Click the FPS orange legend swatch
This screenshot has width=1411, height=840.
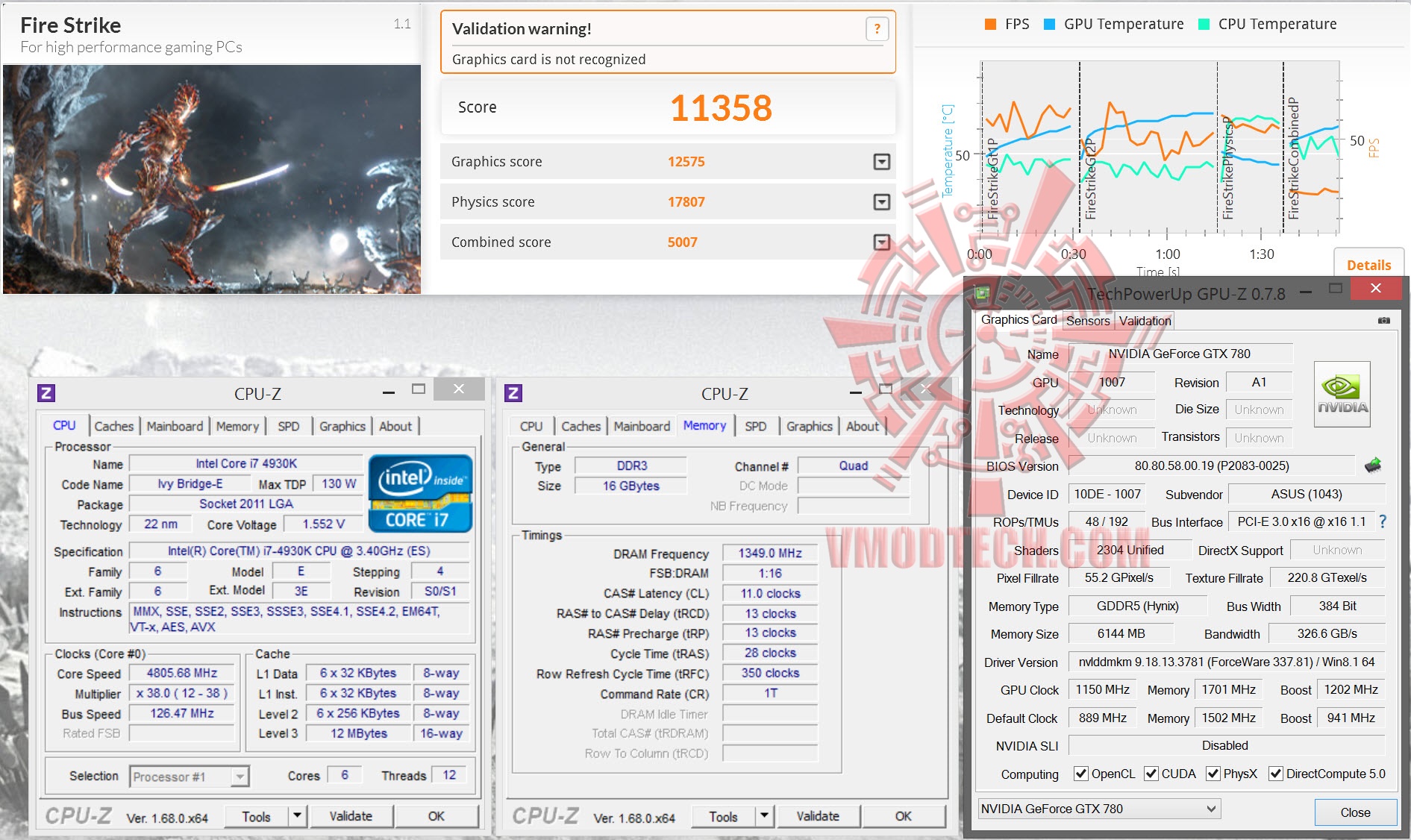point(991,24)
